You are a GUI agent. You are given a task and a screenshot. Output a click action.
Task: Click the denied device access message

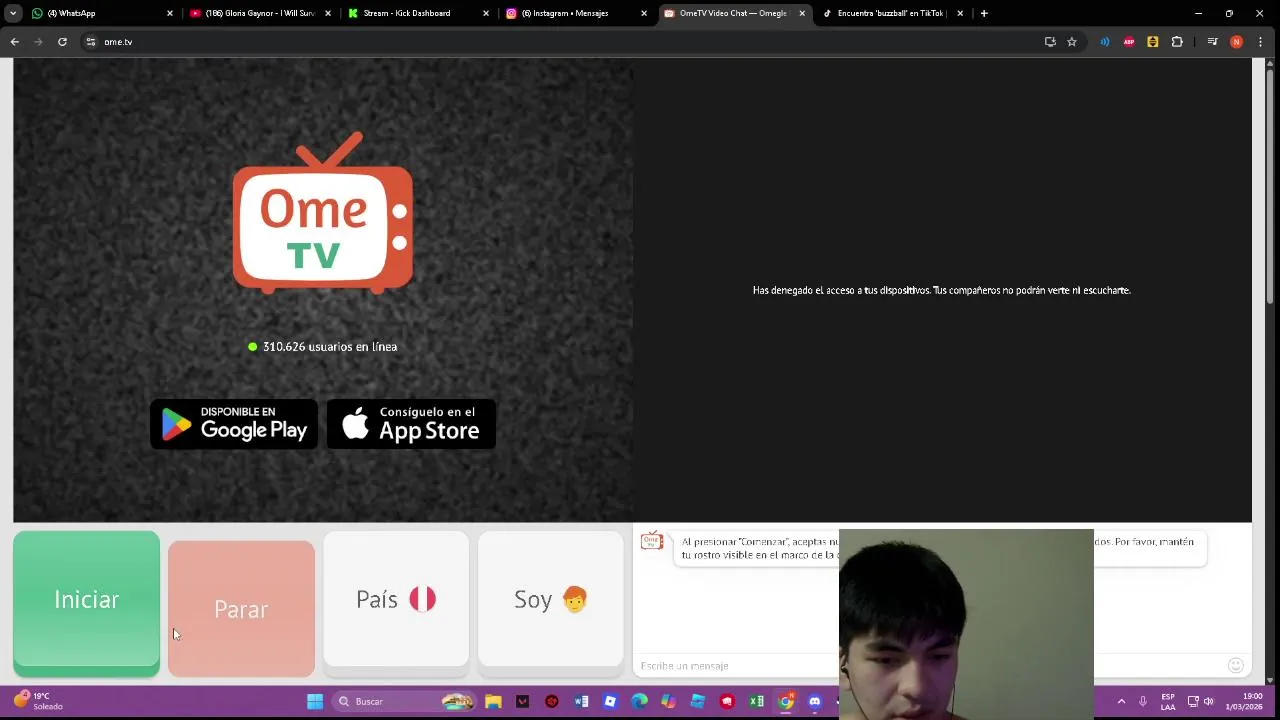tap(941, 290)
